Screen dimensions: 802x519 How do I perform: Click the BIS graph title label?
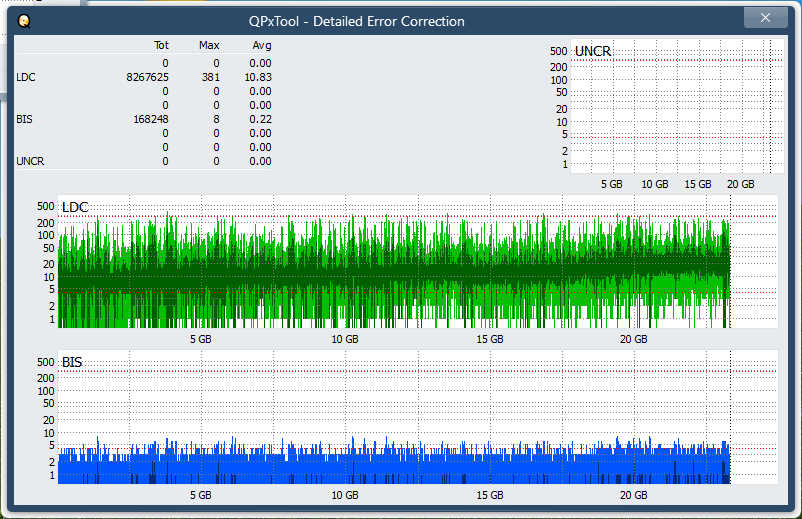coord(72,362)
